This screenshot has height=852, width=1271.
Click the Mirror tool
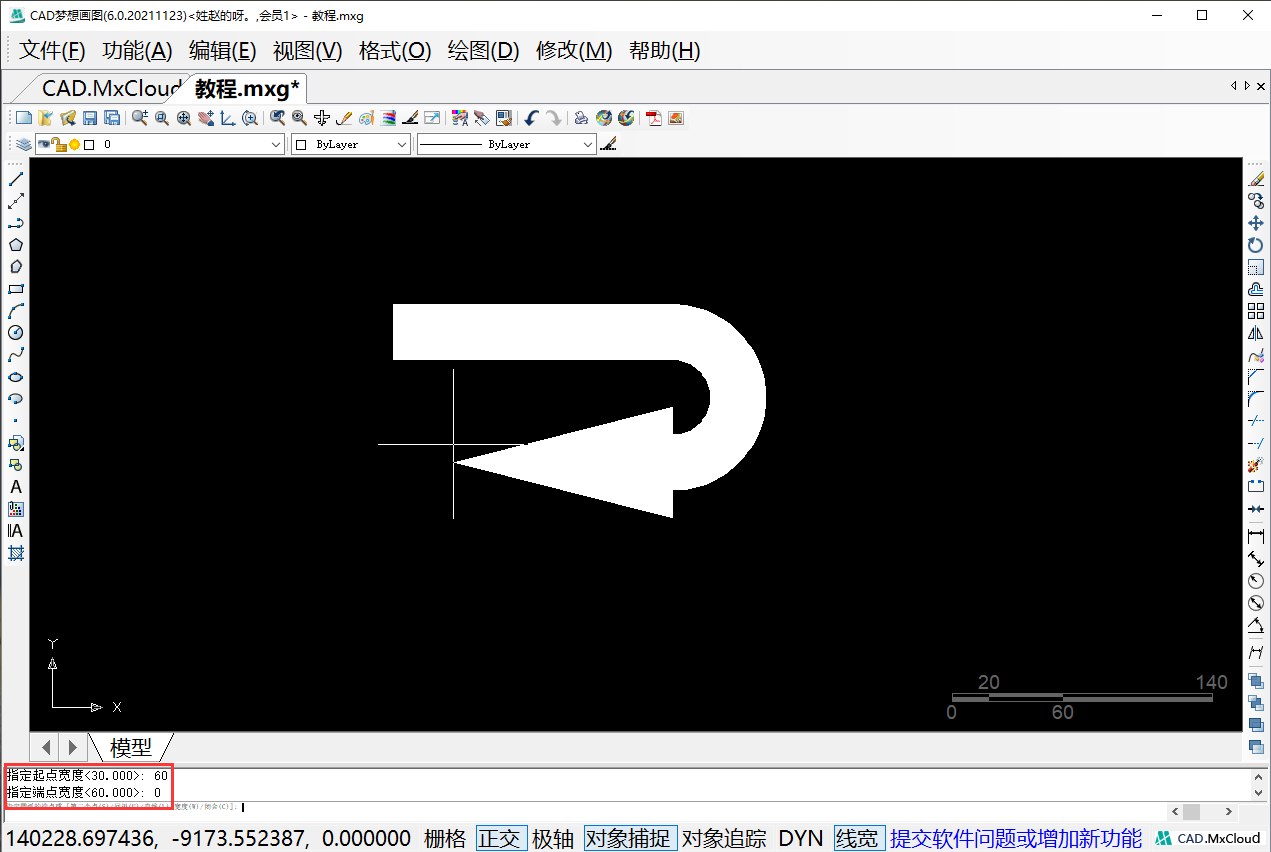1256,333
